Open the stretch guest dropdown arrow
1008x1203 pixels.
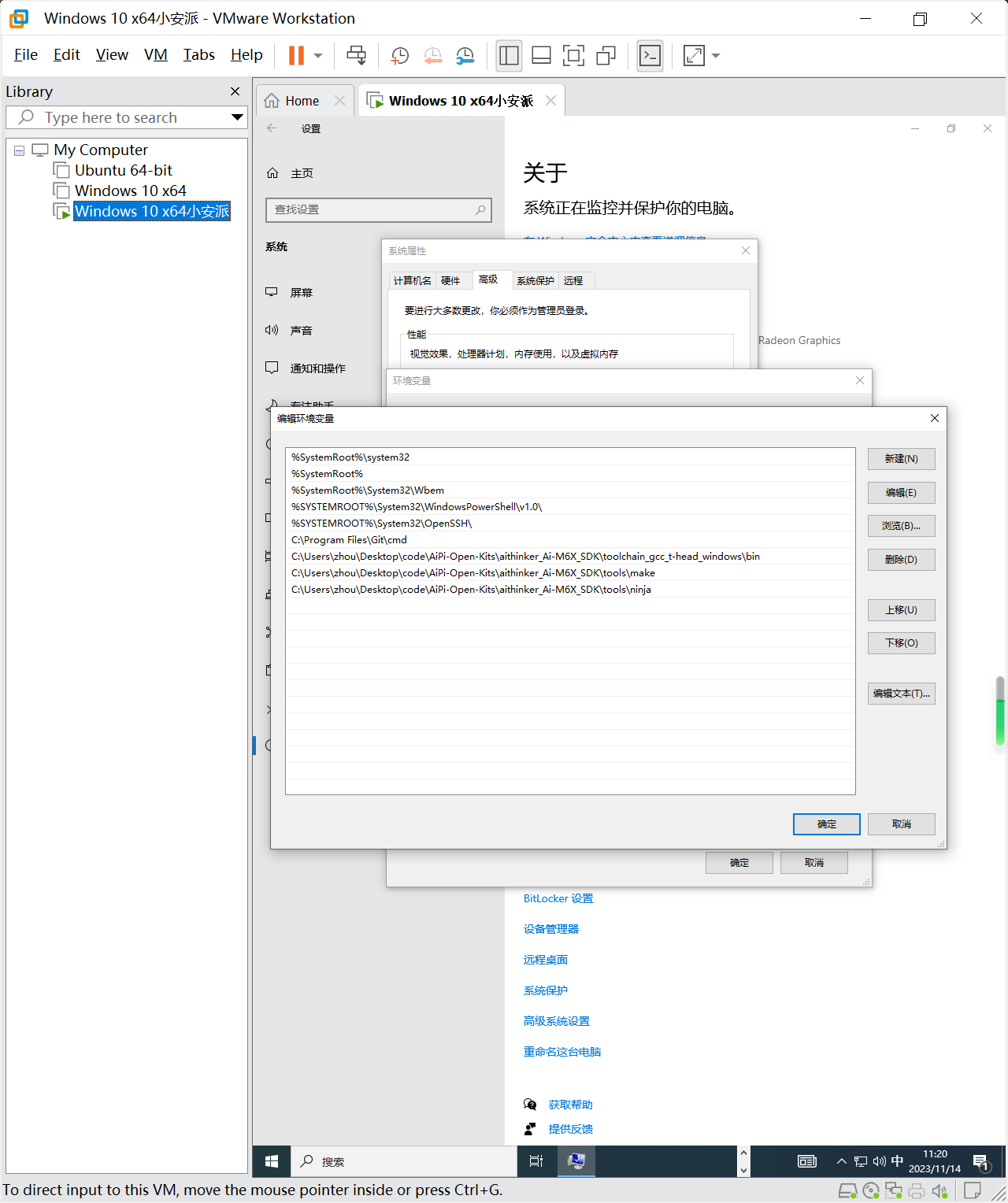coord(716,56)
